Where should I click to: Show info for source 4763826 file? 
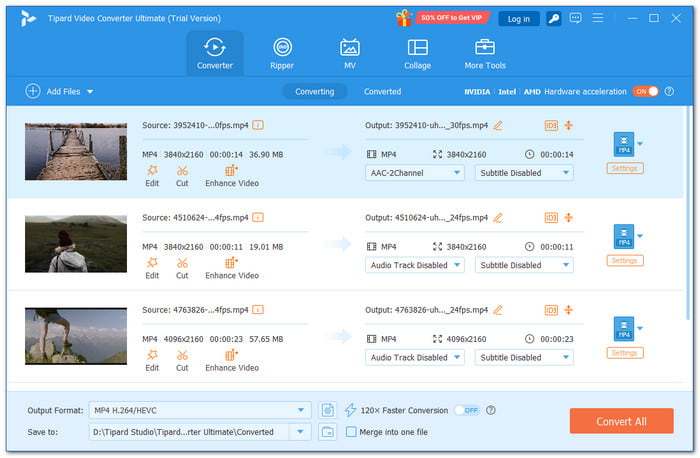258,310
